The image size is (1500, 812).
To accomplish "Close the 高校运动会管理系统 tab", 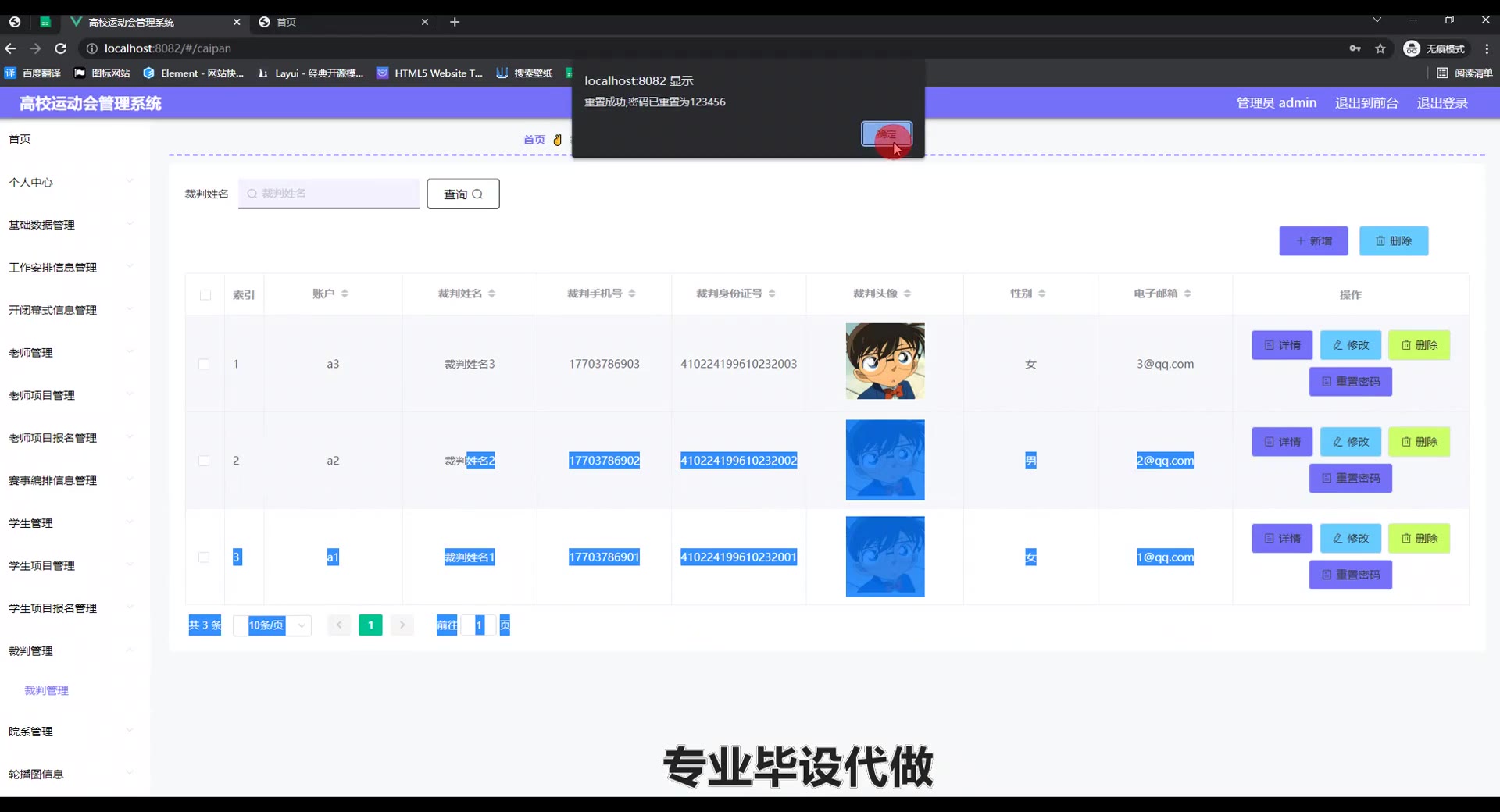I will pos(237,22).
